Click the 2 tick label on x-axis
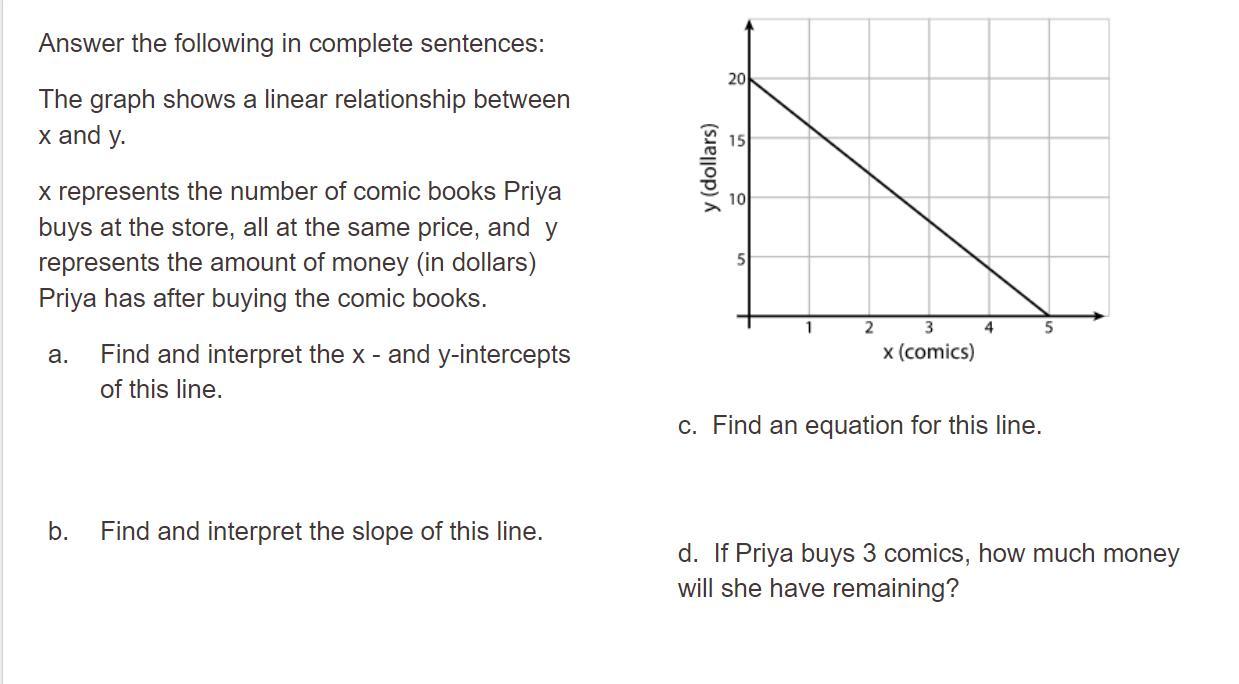The height and width of the screenshot is (684, 1239). [869, 327]
